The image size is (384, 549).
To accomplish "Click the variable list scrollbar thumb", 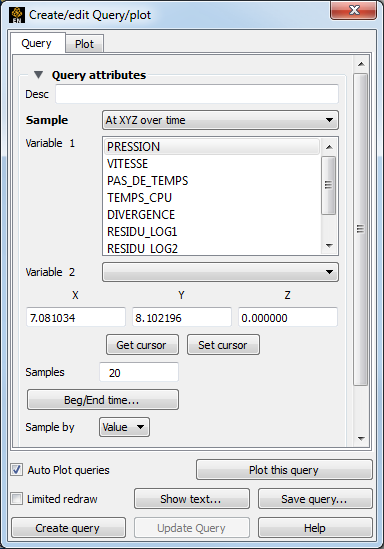I will tap(328, 185).
